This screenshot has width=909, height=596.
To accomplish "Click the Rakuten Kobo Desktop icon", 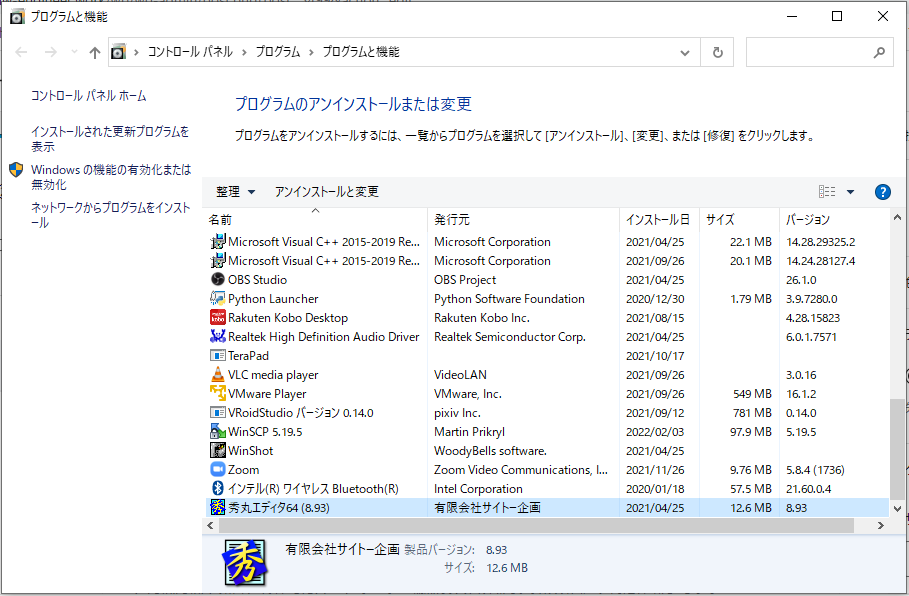I will pyautogui.click(x=217, y=318).
